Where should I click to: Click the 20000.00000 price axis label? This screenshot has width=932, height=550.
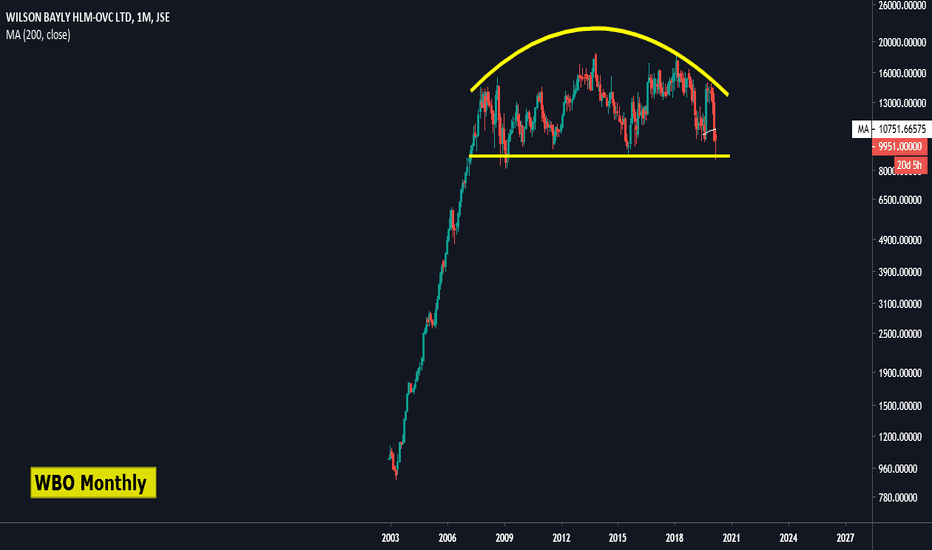coord(902,42)
